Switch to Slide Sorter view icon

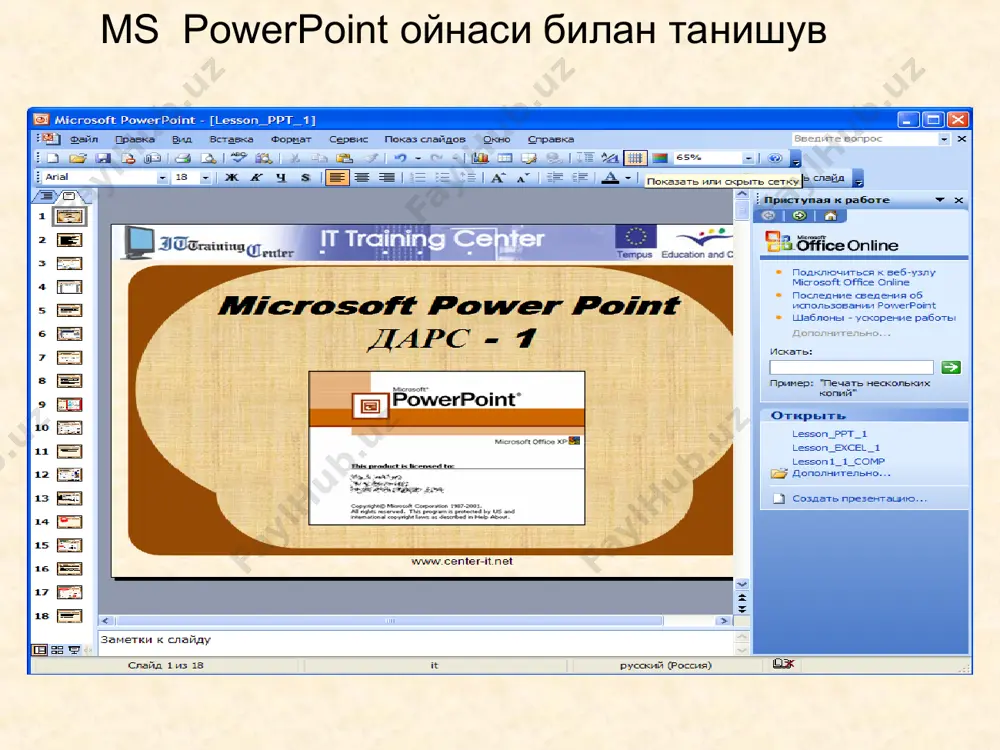57,650
